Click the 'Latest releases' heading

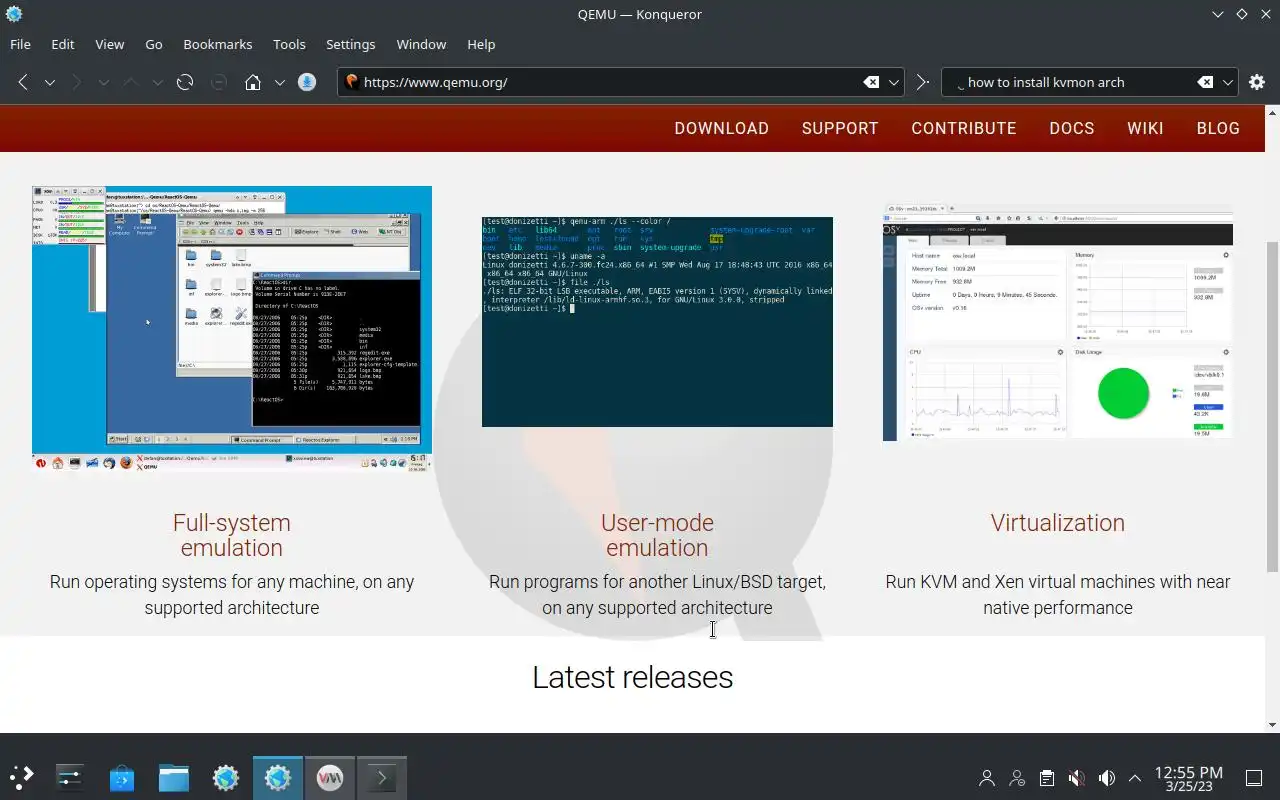(633, 677)
